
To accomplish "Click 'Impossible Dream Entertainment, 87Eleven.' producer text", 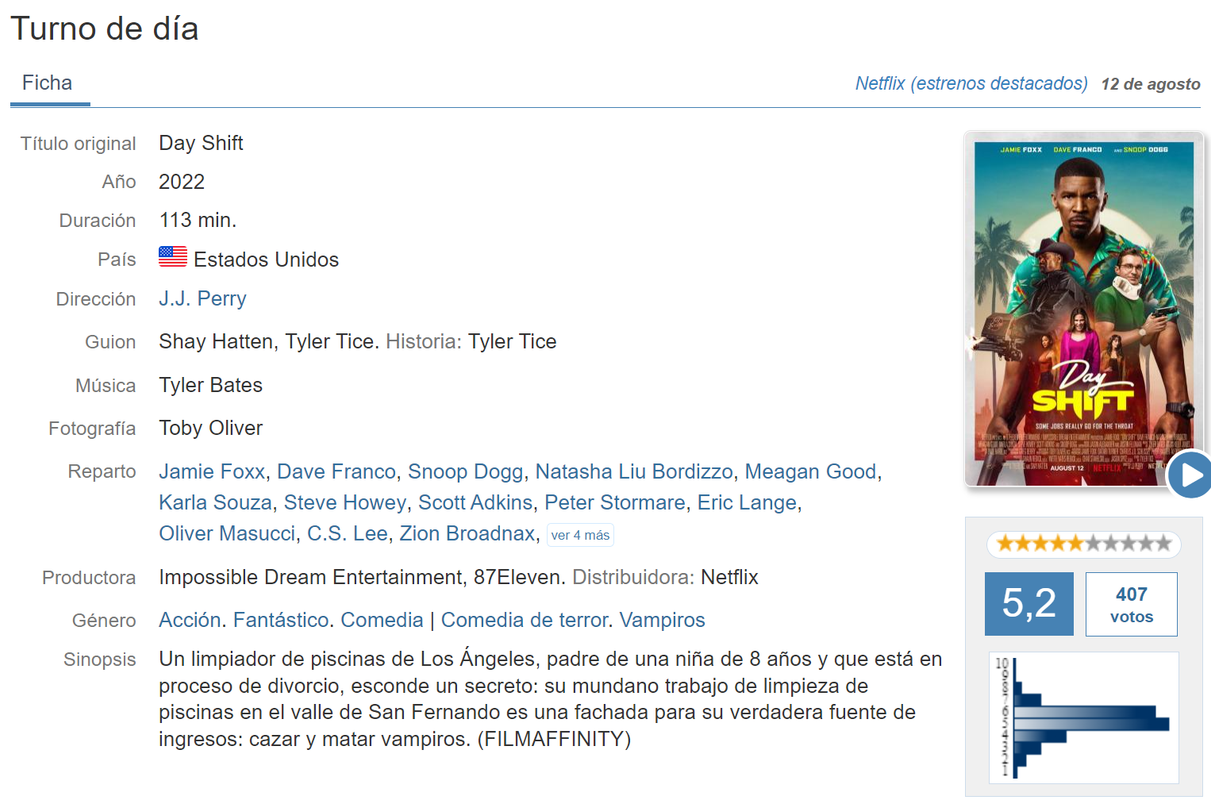I will [363, 577].
